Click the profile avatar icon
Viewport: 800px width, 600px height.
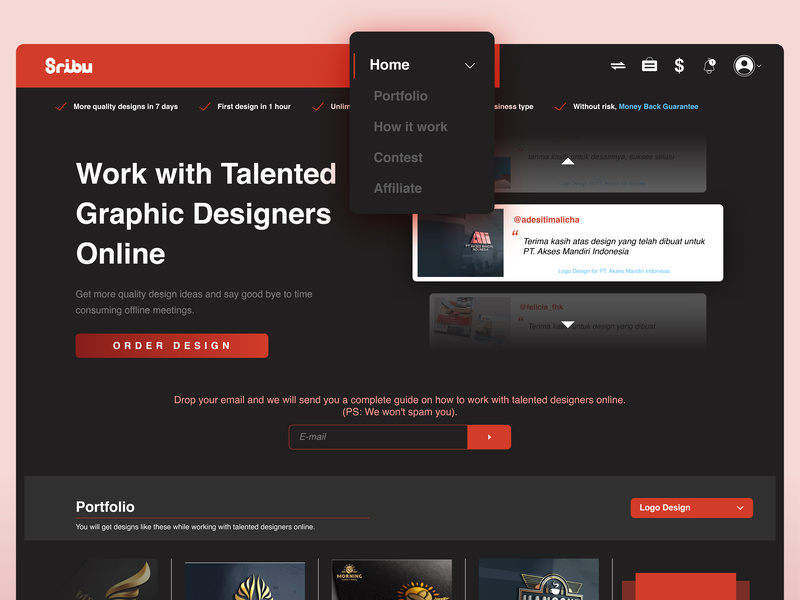click(x=744, y=66)
